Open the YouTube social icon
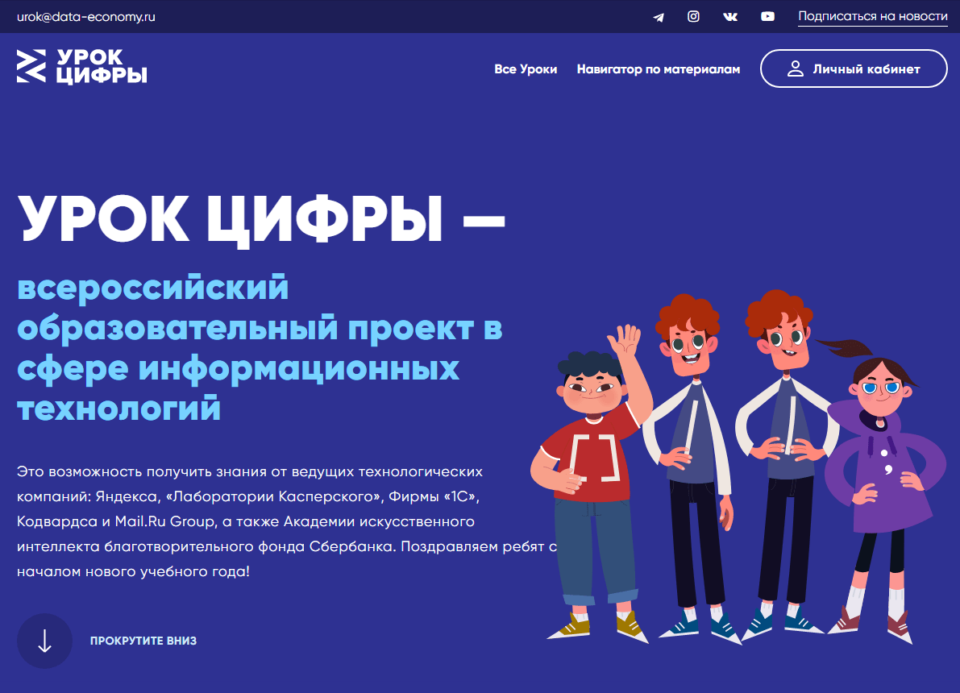This screenshot has width=960, height=693. point(767,17)
